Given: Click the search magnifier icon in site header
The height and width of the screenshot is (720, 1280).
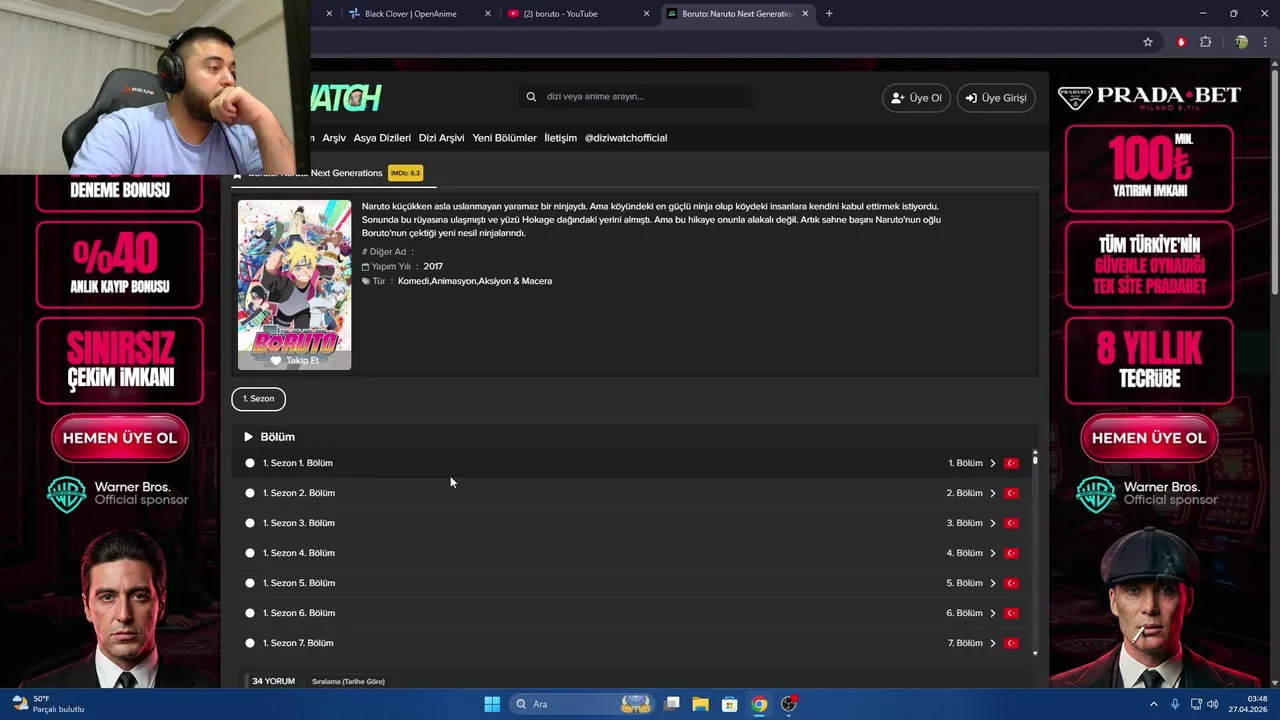Looking at the screenshot, I should 531,97.
